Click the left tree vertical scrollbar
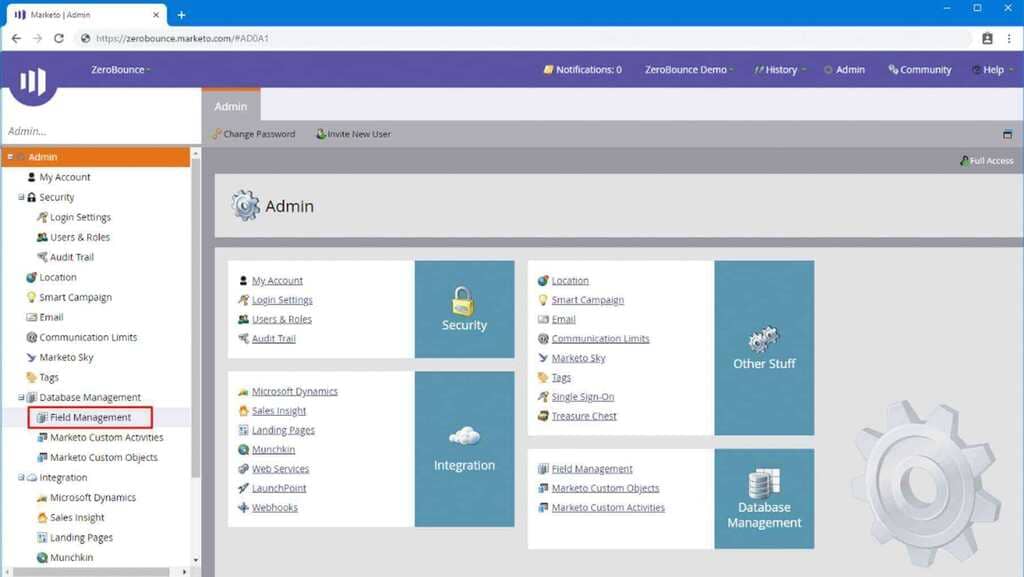The width and height of the screenshot is (1024, 577). pyautogui.click(x=195, y=320)
